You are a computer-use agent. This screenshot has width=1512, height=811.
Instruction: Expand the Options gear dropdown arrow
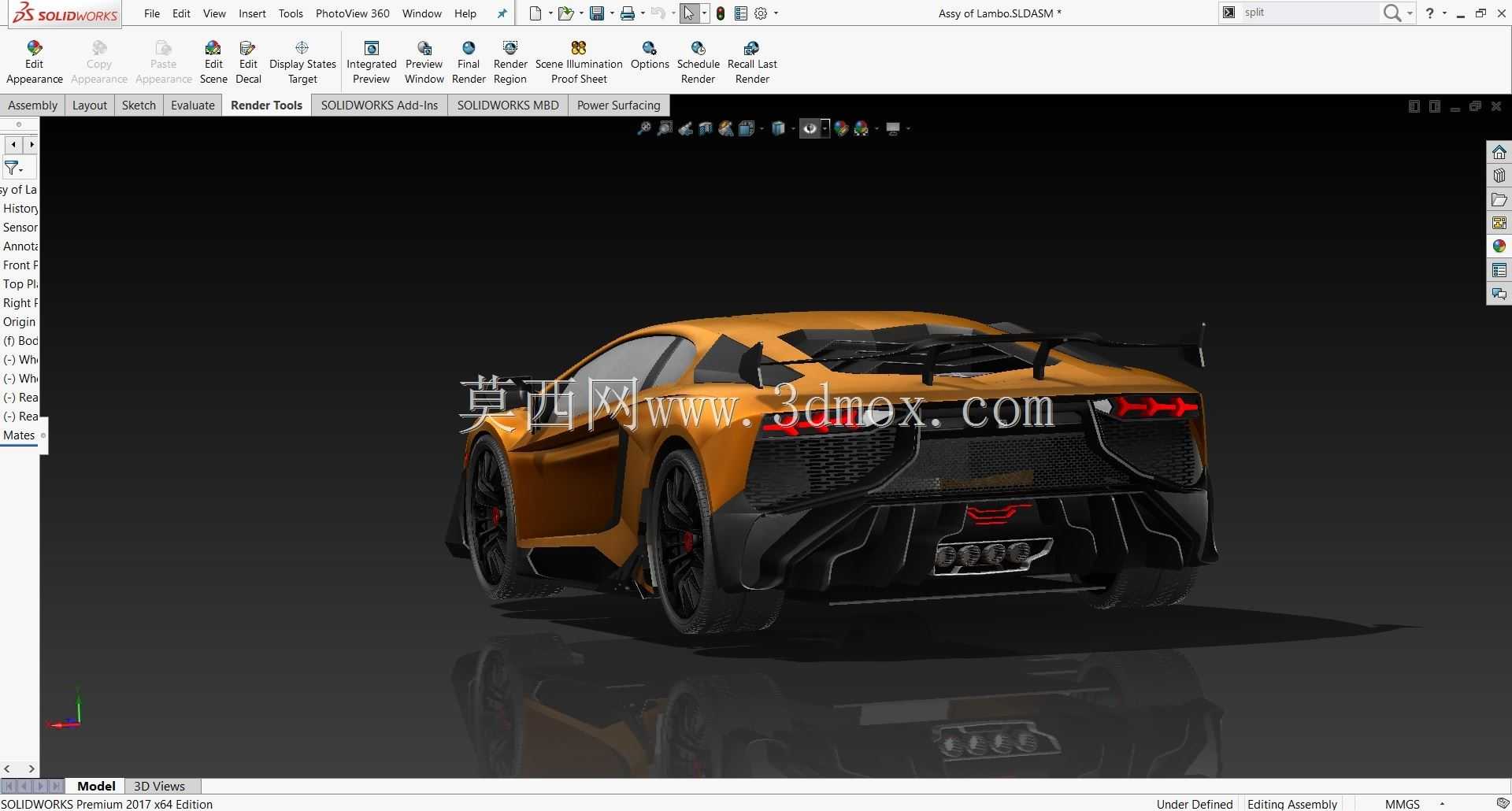[776, 13]
